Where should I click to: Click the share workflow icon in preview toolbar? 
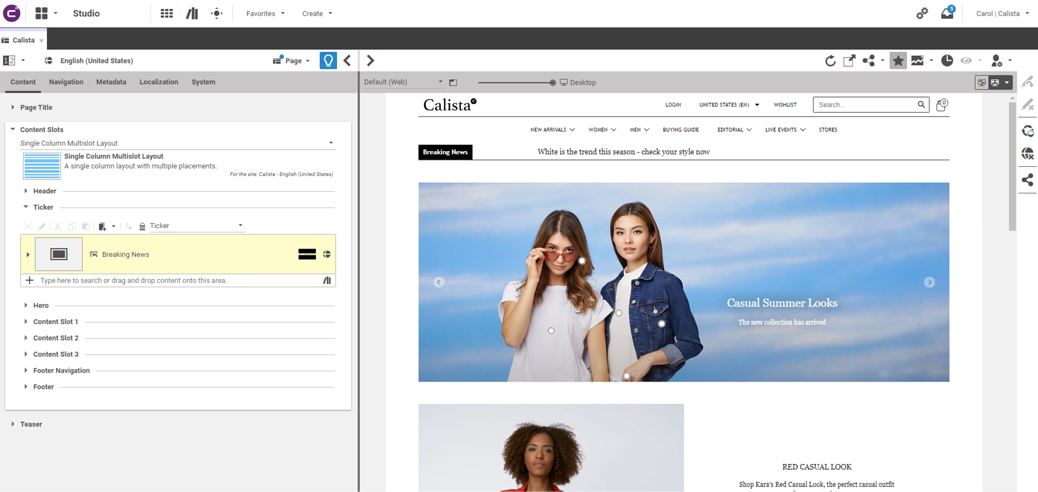[x=869, y=61]
